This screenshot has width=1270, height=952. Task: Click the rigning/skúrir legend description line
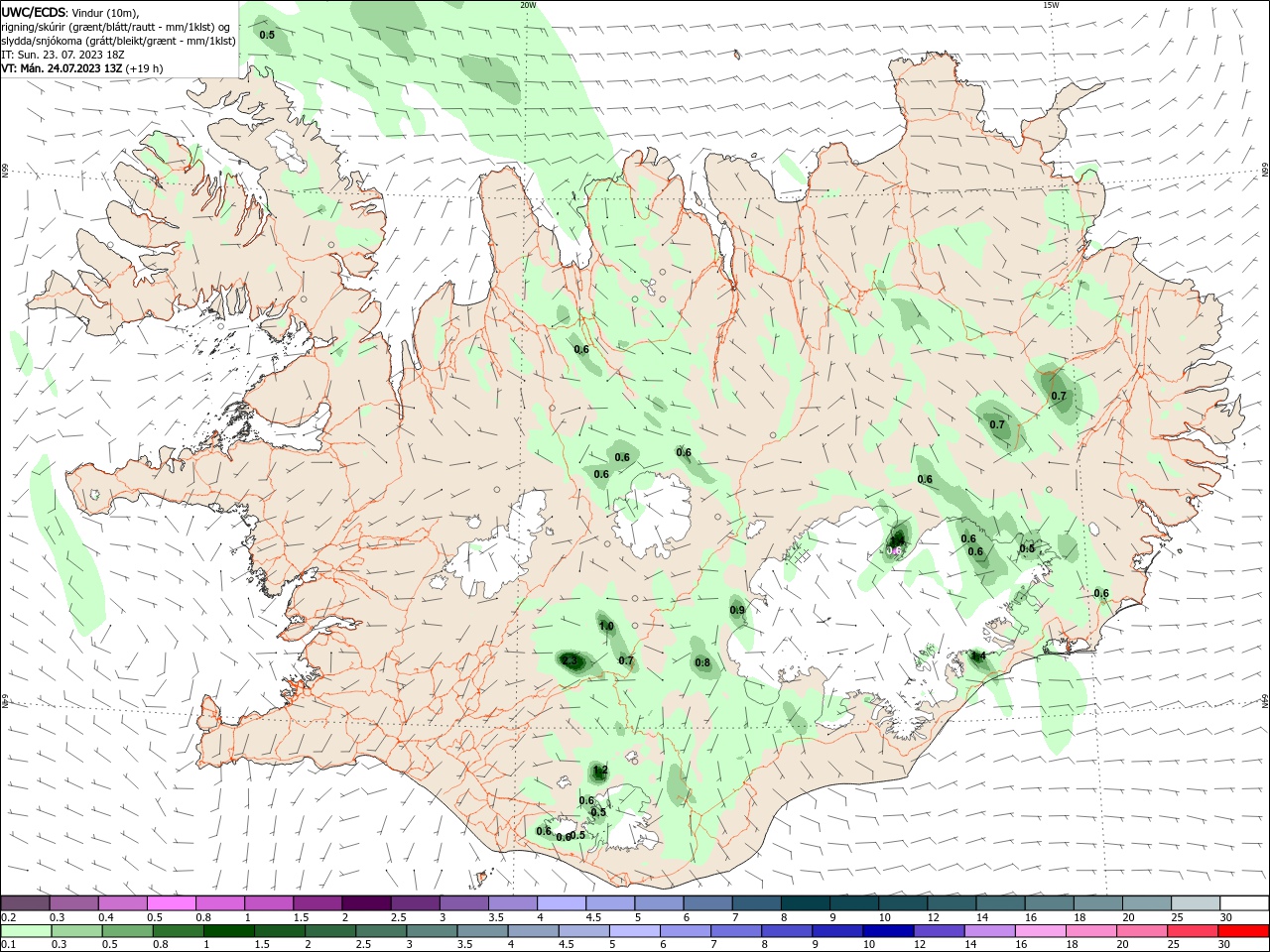click(117, 27)
